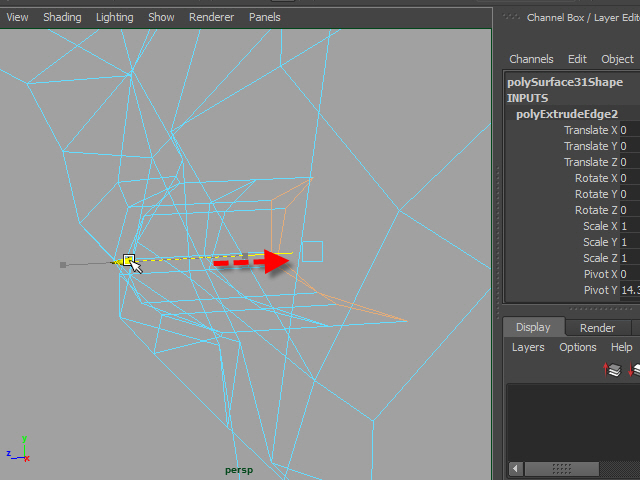
Task: Click the Rotate Y value field
Action: pos(630,194)
